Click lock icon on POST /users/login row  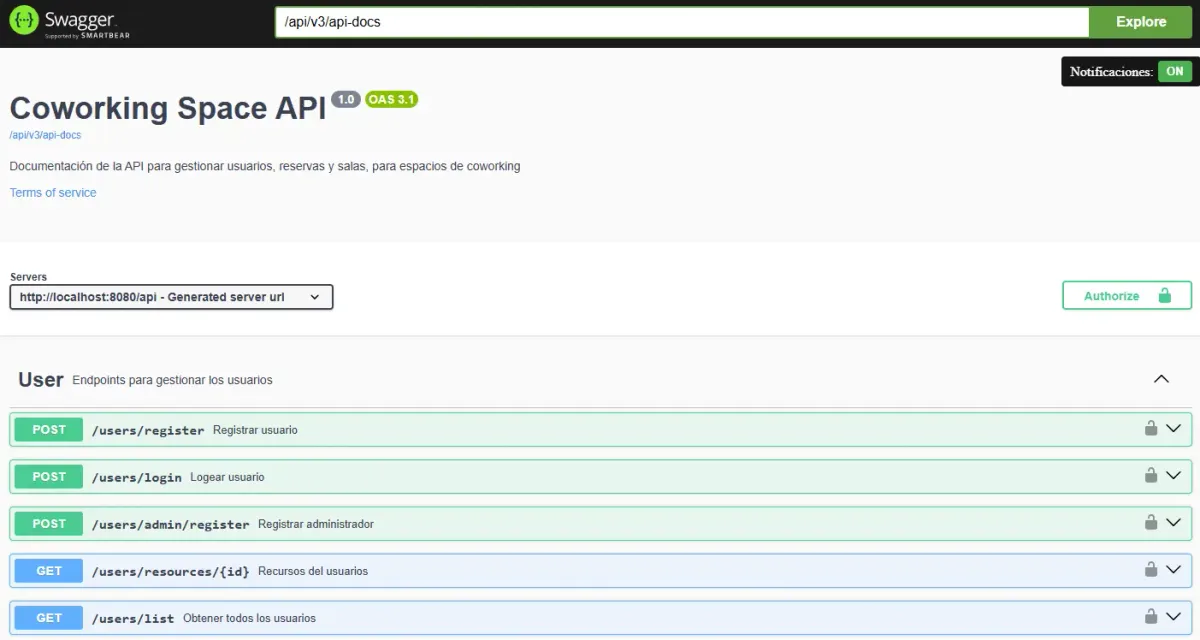[x=1151, y=476]
